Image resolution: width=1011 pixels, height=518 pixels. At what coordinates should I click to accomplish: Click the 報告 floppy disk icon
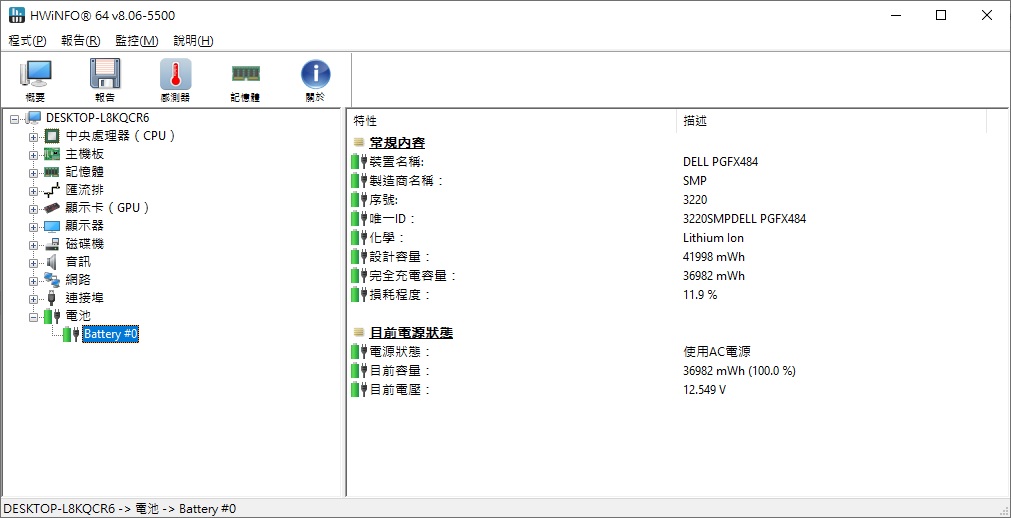pyautogui.click(x=105, y=75)
